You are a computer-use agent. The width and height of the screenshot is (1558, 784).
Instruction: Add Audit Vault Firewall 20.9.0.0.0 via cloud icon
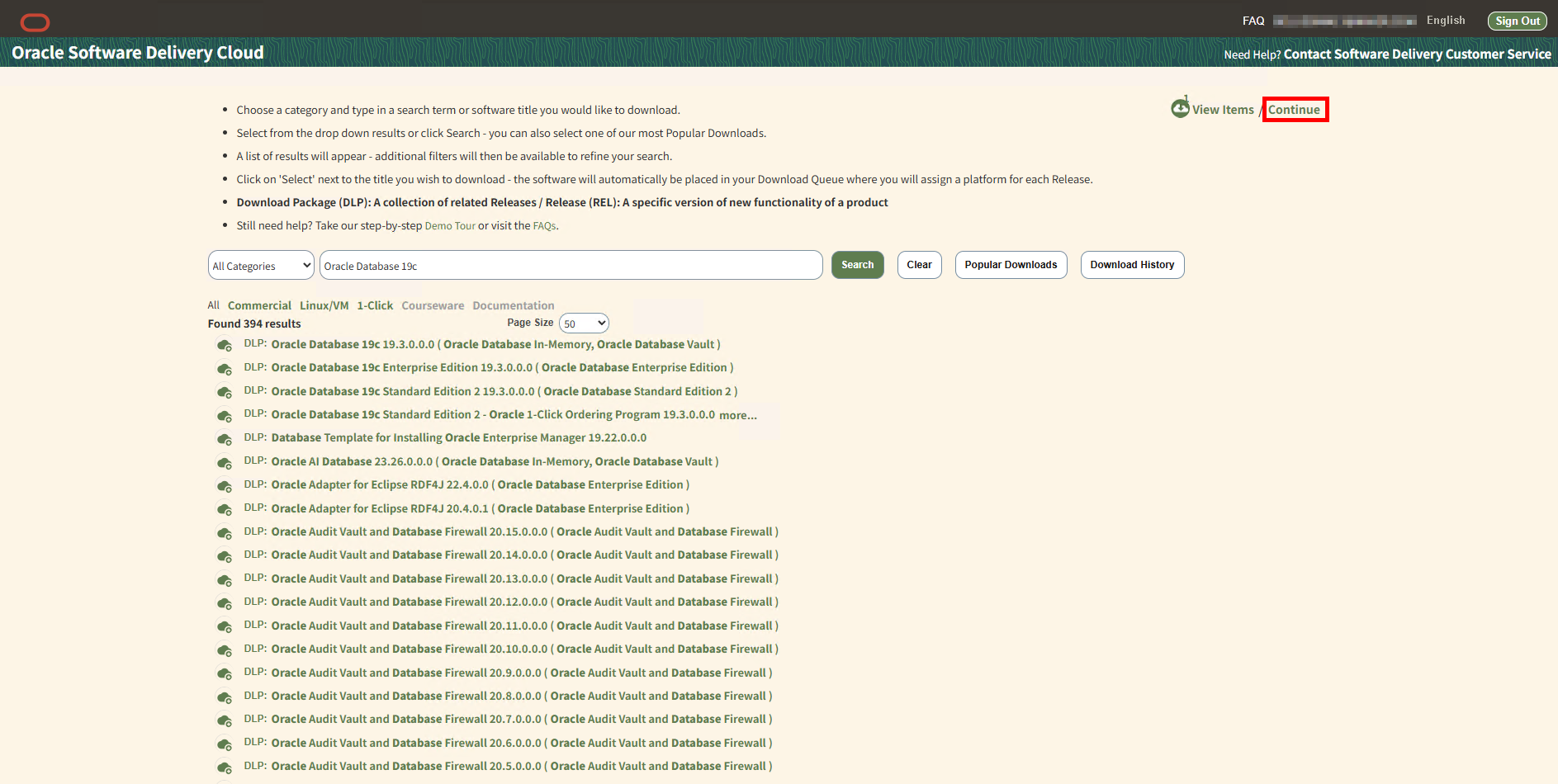click(x=224, y=673)
